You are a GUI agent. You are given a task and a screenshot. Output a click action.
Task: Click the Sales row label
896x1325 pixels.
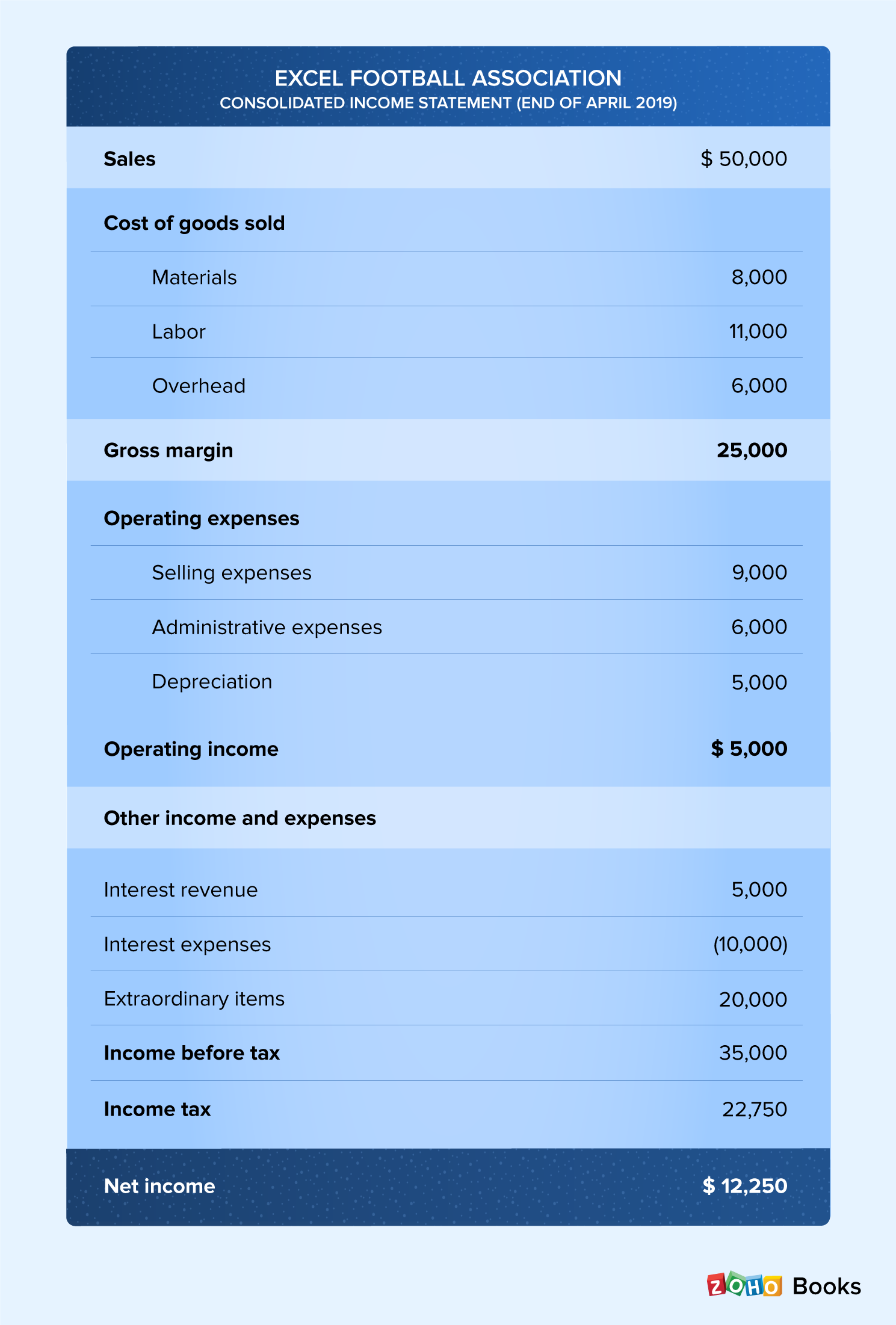(129, 159)
